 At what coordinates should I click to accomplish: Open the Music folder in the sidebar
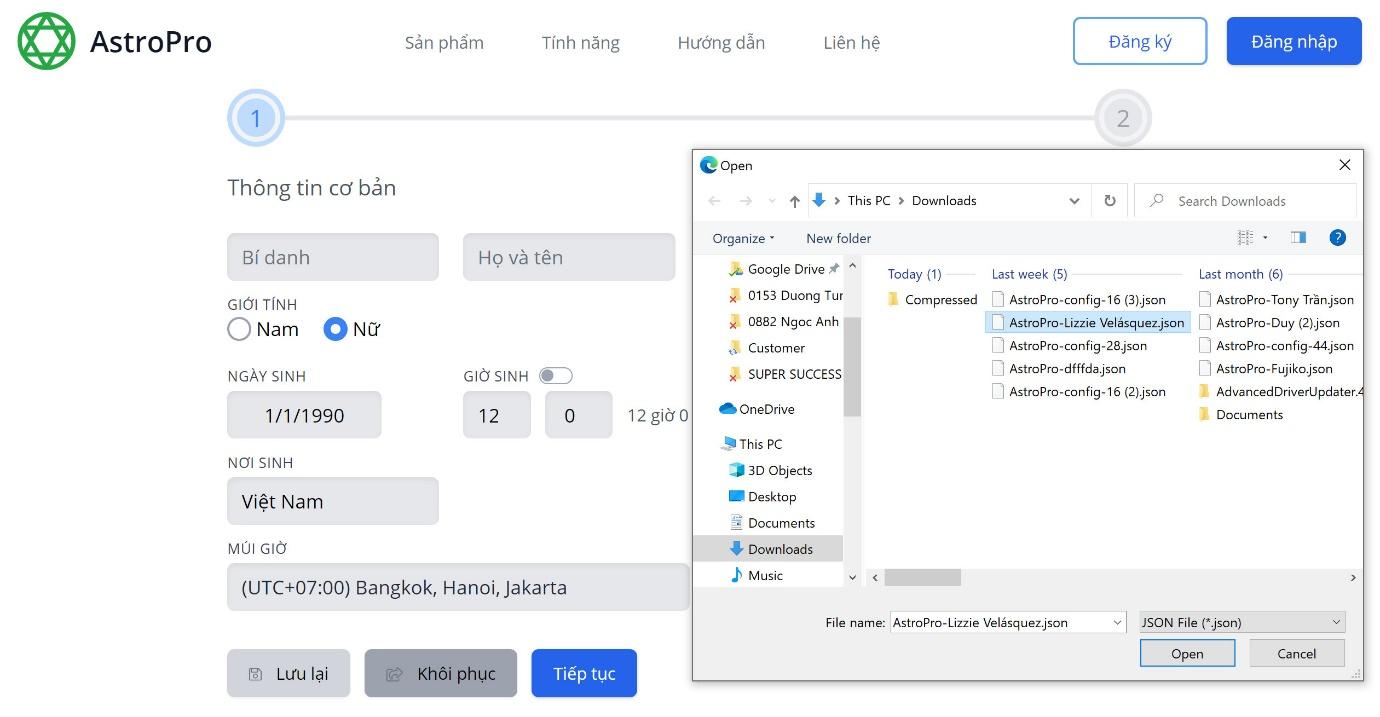pos(766,575)
